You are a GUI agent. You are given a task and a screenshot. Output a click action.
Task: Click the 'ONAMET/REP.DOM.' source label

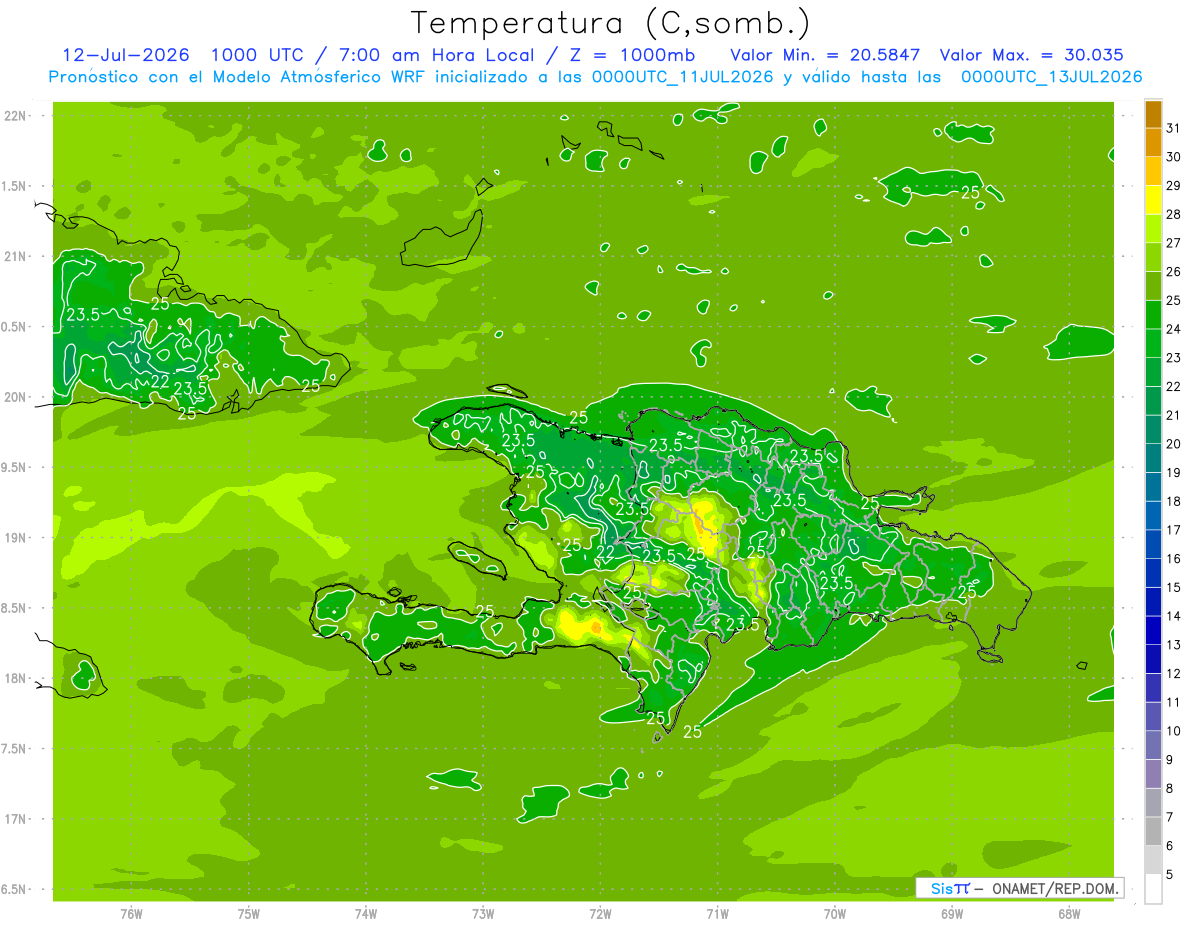[1055, 888]
